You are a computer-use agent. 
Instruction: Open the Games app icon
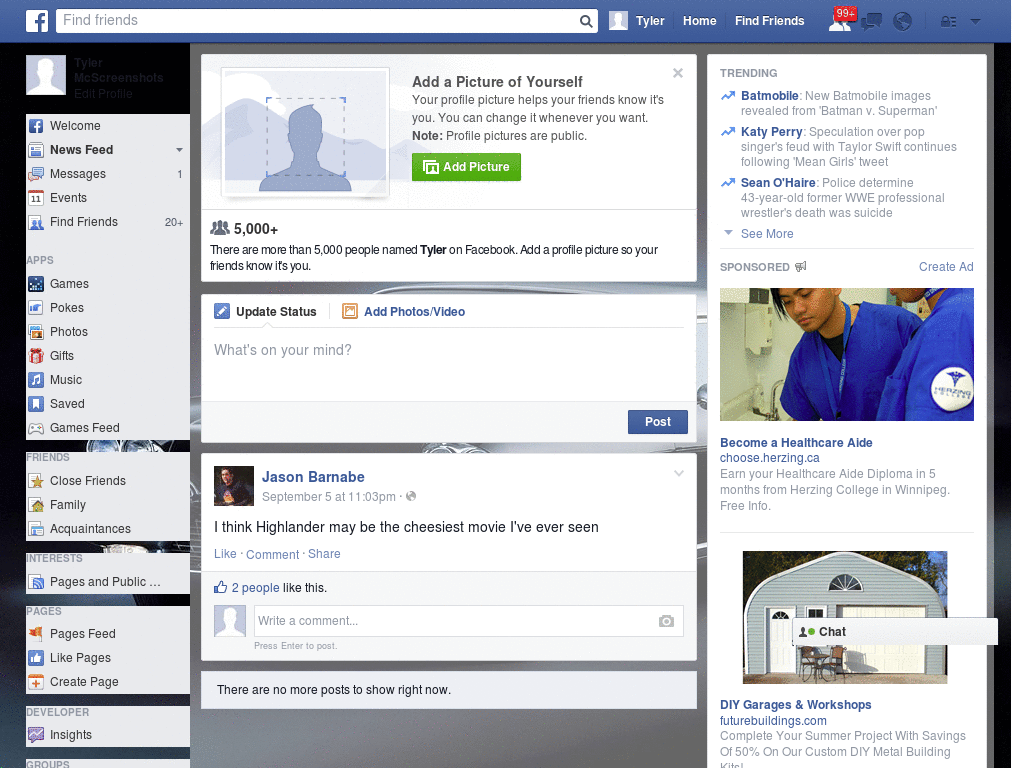[x=36, y=284]
